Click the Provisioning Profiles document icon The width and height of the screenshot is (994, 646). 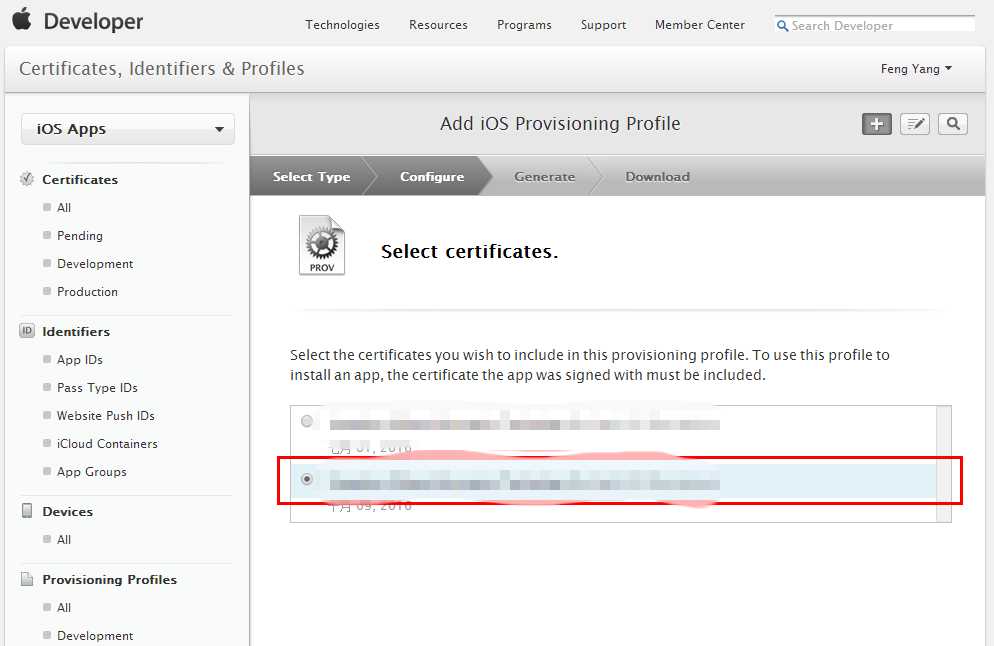click(27, 579)
